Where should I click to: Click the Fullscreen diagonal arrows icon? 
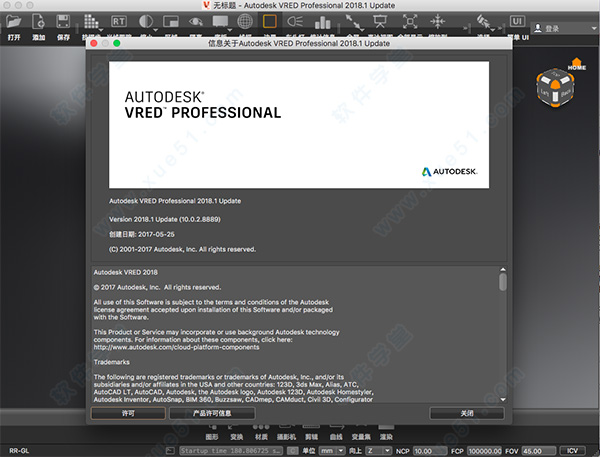pyautogui.click(x=354, y=21)
